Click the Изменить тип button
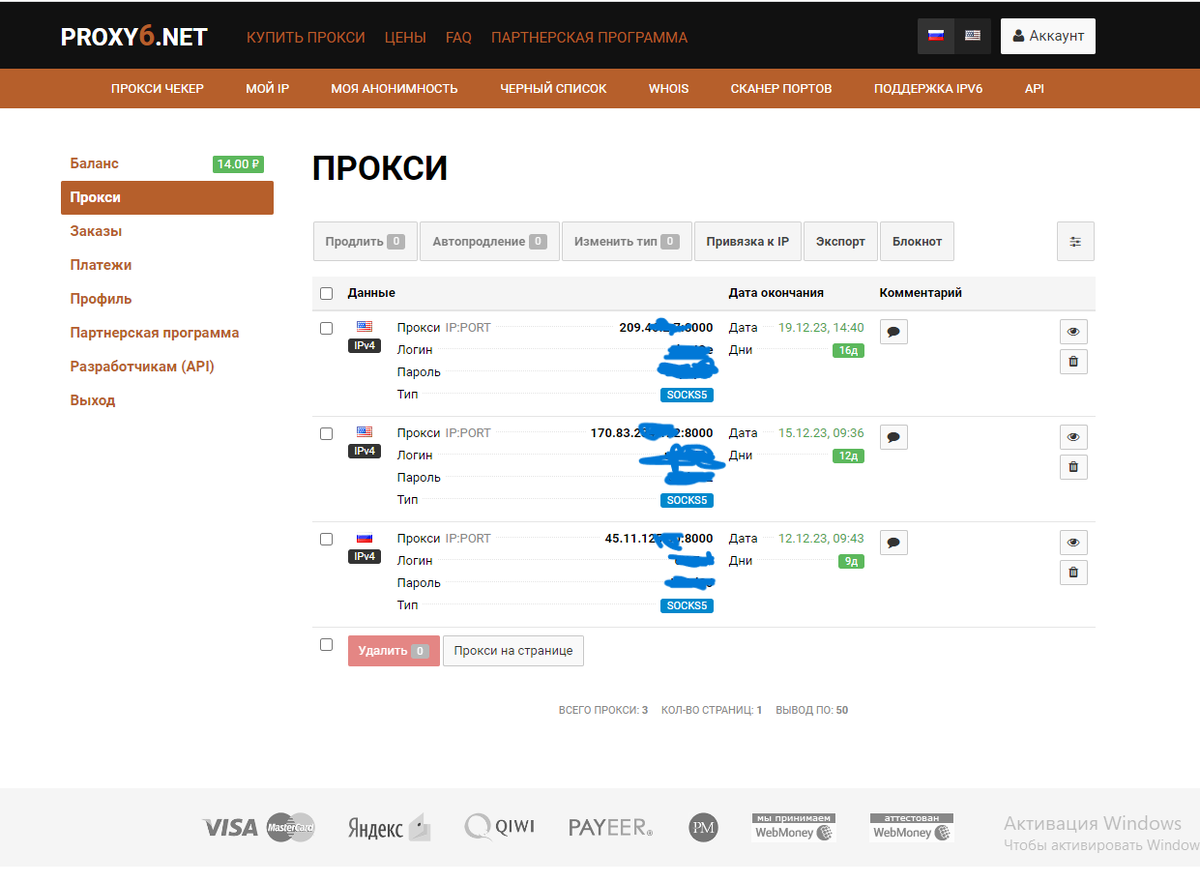Image resolution: width=1200 pixels, height=883 pixels. pyautogui.click(x=627, y=241)
